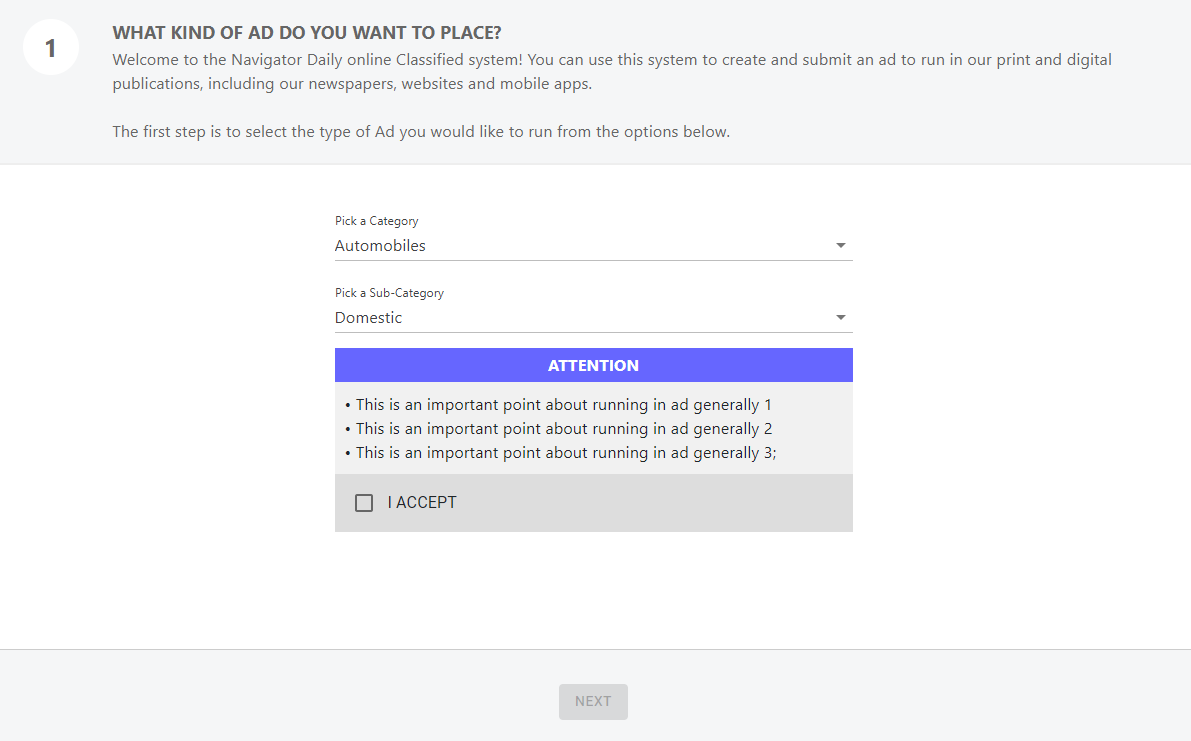Click the ATTENTION notice body area
The image size is (1191, 741).
[815, 428]
